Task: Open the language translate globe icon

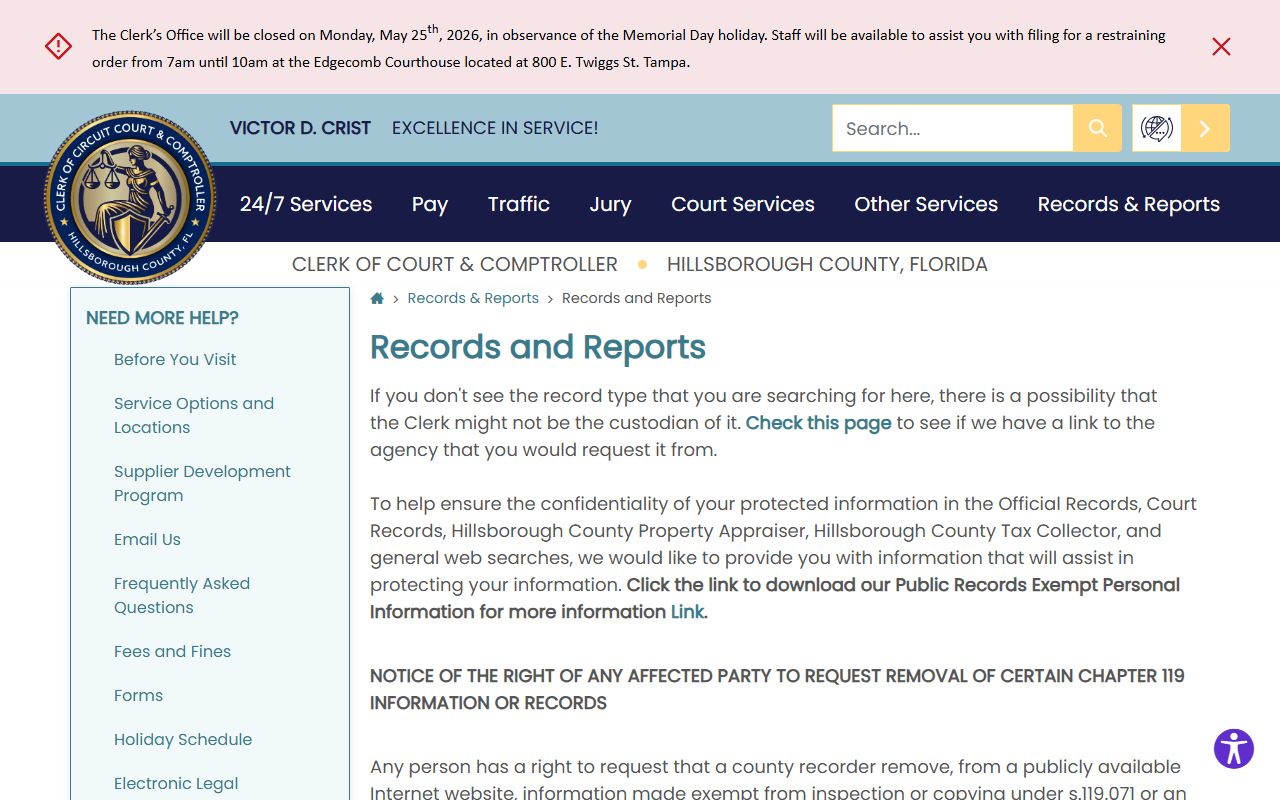Action: coord(1156,128)
